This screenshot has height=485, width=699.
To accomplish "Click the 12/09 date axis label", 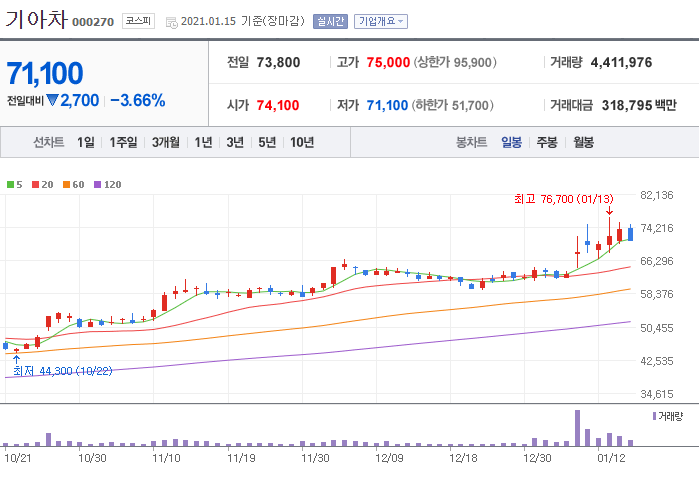I will tap(389, 458).
